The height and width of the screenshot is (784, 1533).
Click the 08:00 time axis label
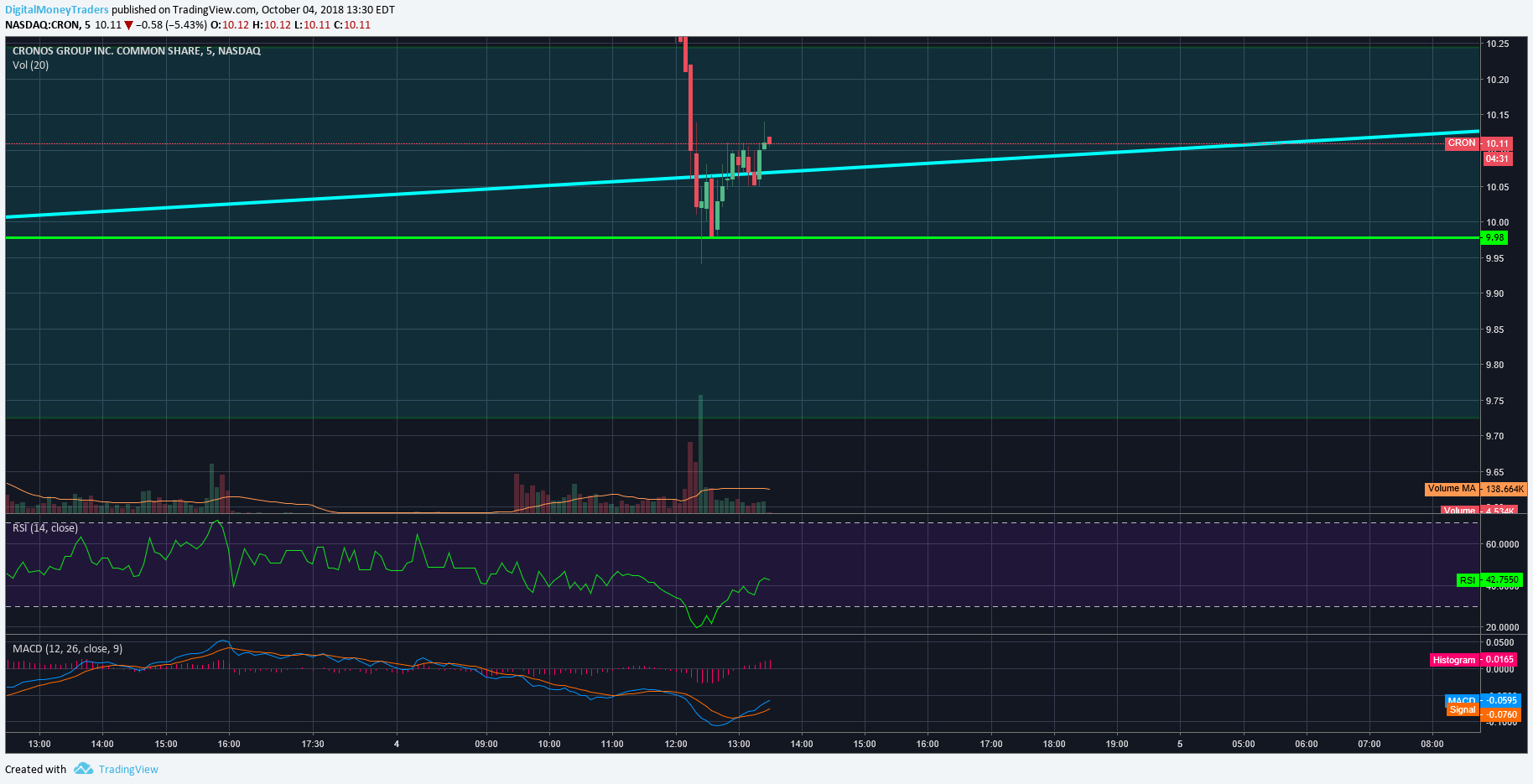click(x=1432, y=745)
